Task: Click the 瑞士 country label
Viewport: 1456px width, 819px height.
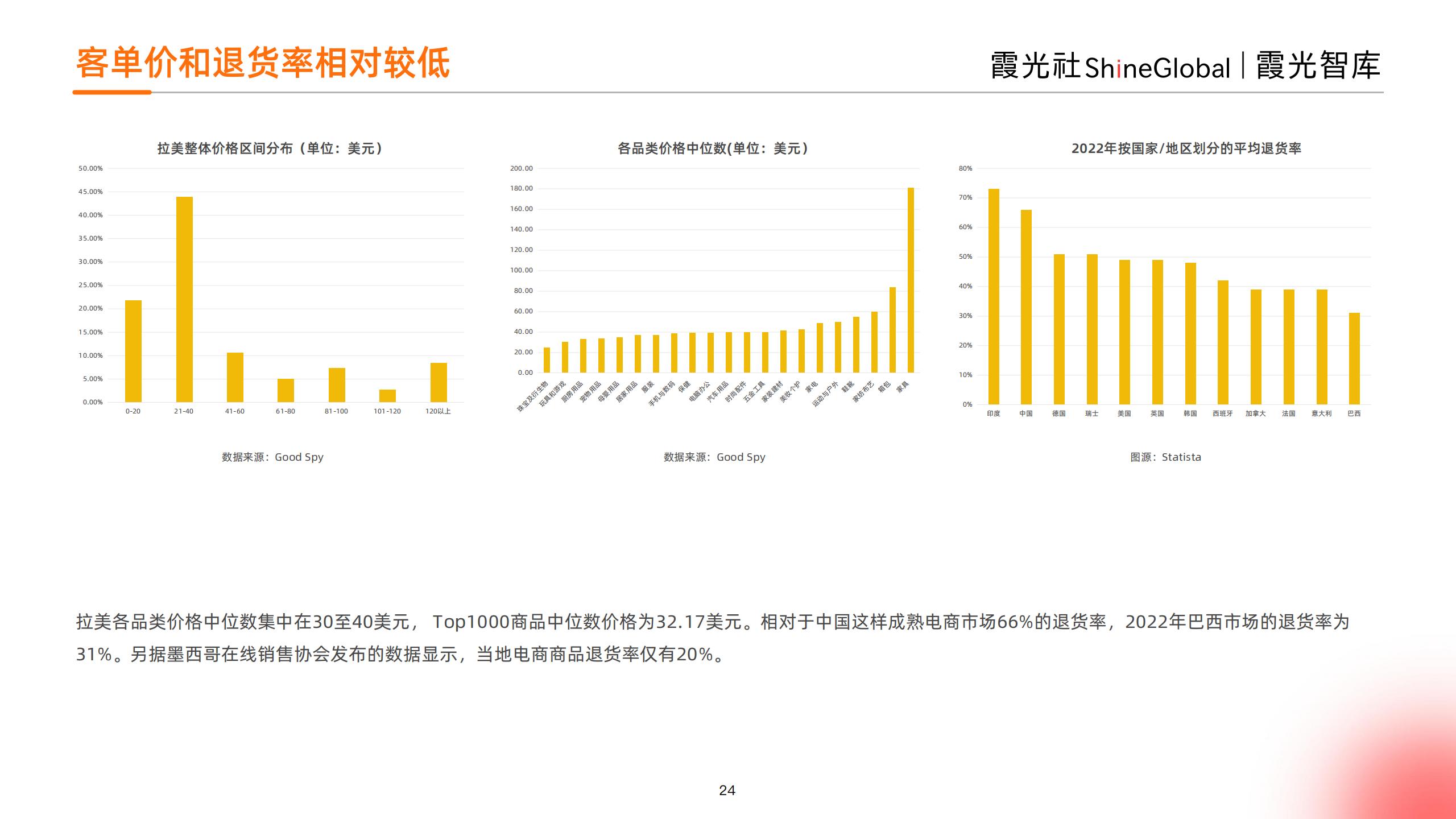Action: coord(1092,413)
